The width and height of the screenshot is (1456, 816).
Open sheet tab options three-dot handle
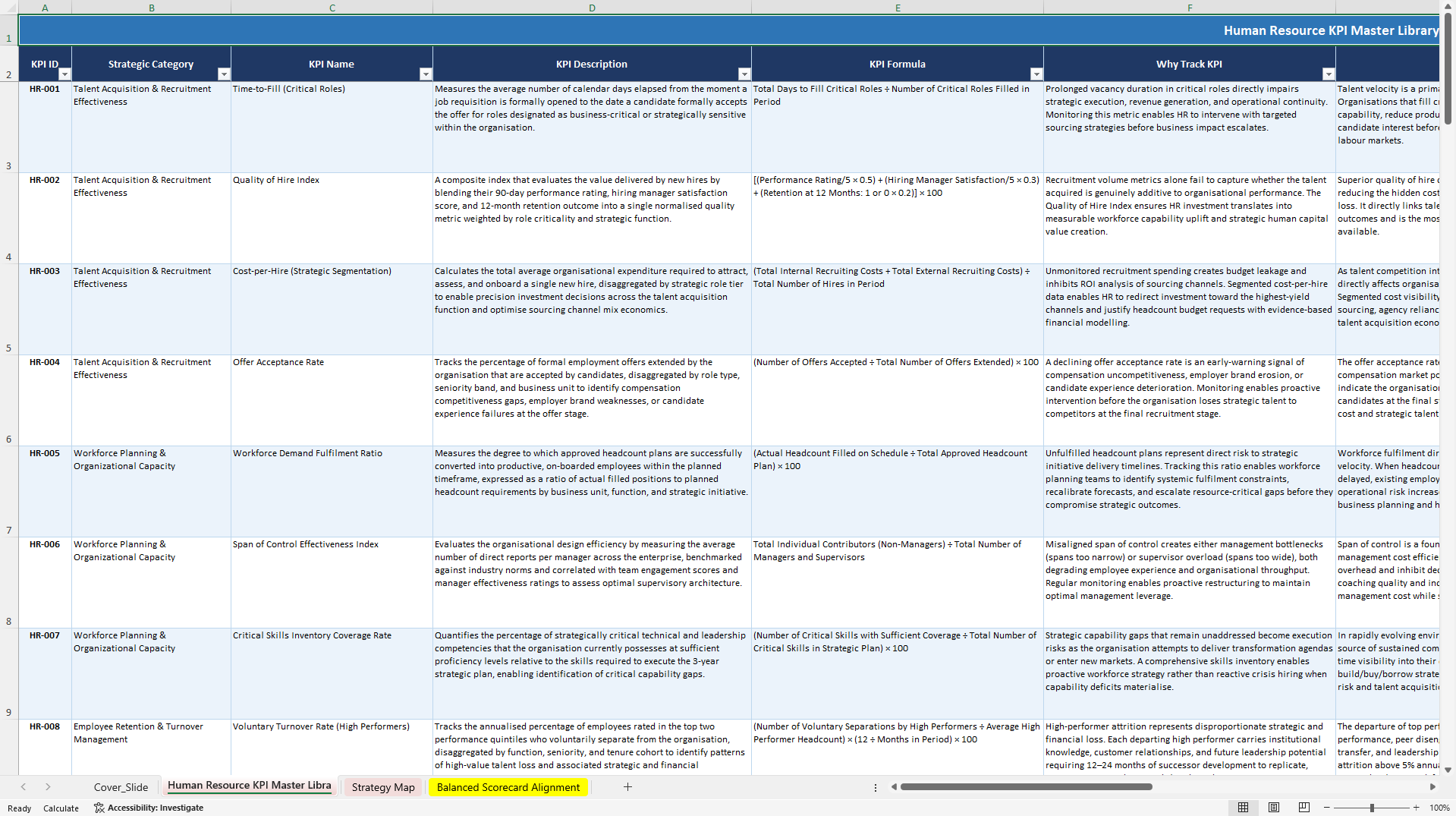876,788
